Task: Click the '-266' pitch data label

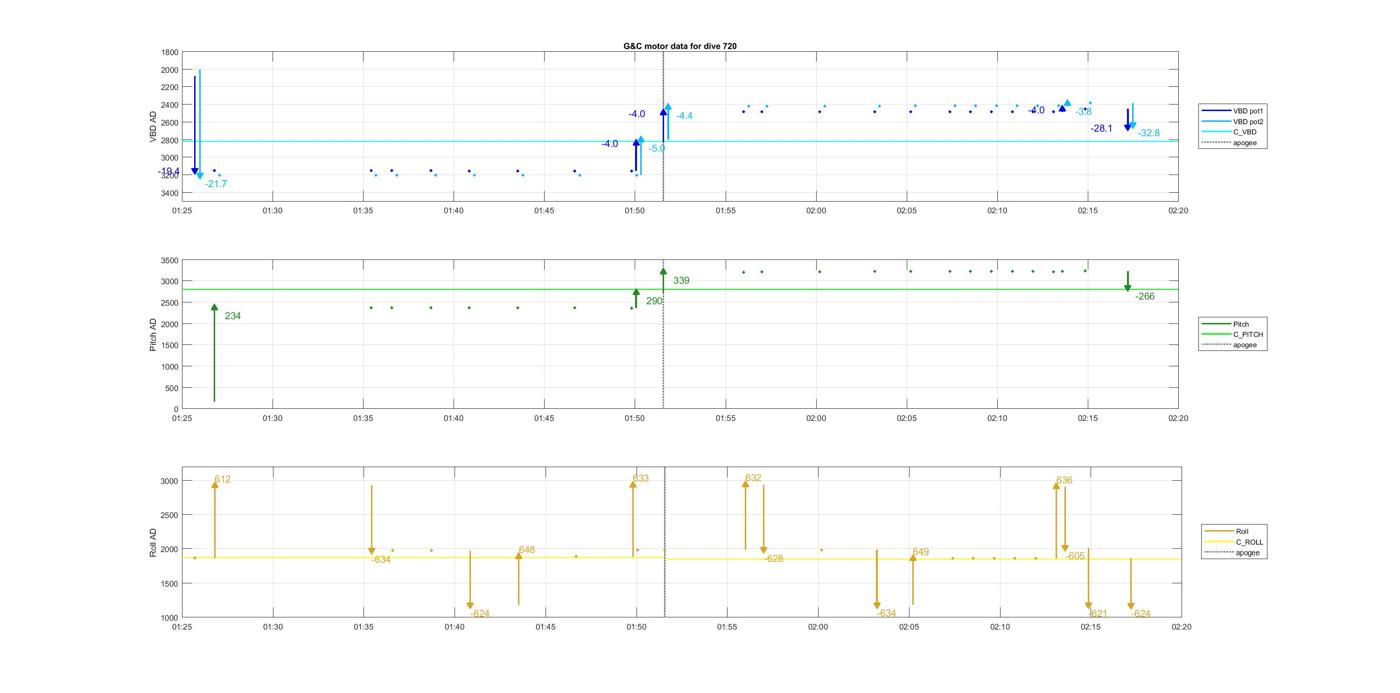Action: pyautogui.click(x=1145, y=296)
